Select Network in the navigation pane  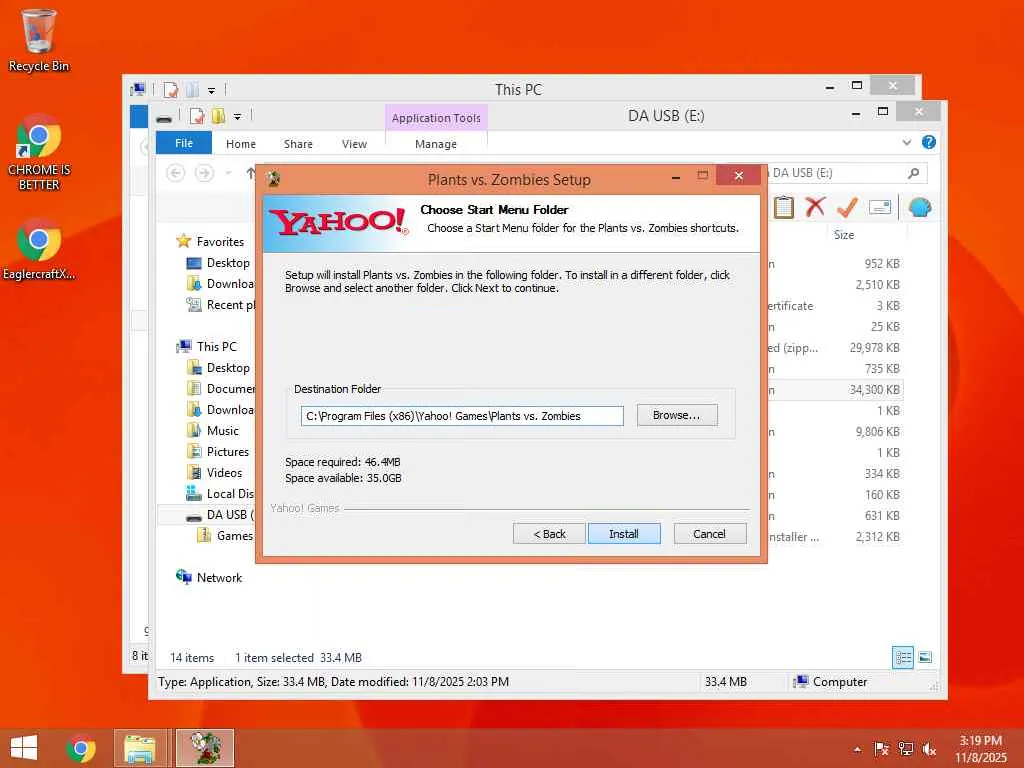click(x=219, y=578)
